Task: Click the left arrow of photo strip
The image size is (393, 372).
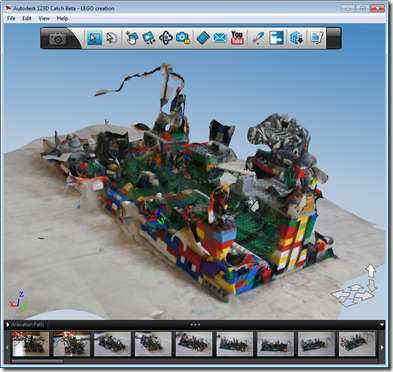Action: point(7,347)
